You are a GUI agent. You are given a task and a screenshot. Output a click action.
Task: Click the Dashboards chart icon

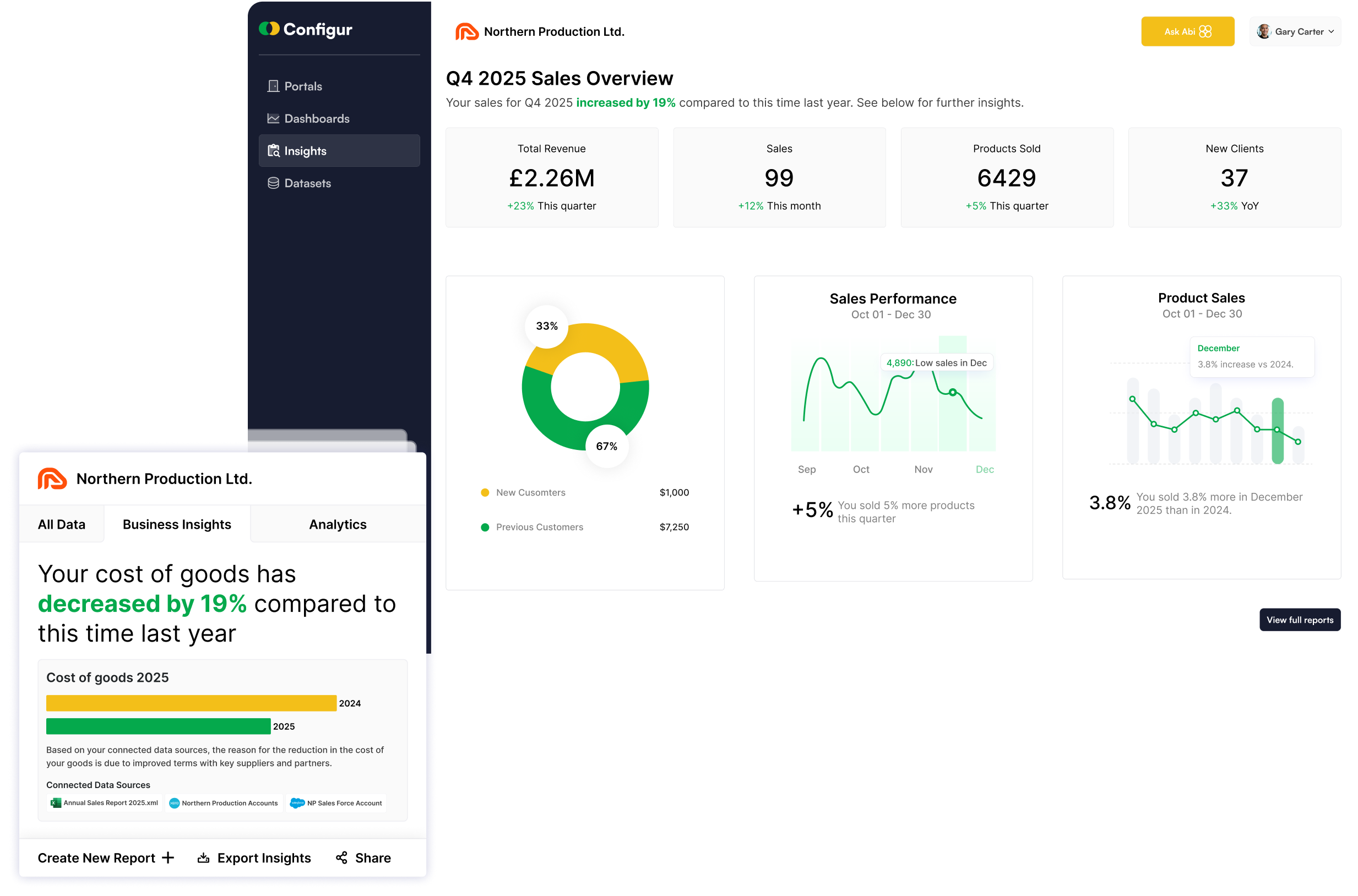click(273, 118)
